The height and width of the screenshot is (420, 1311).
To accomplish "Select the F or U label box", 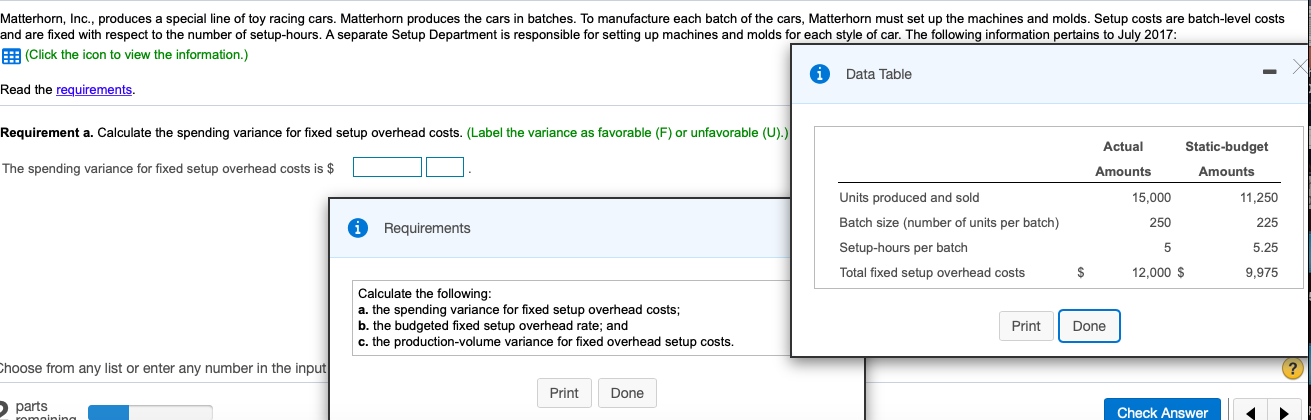I will 445,168.
